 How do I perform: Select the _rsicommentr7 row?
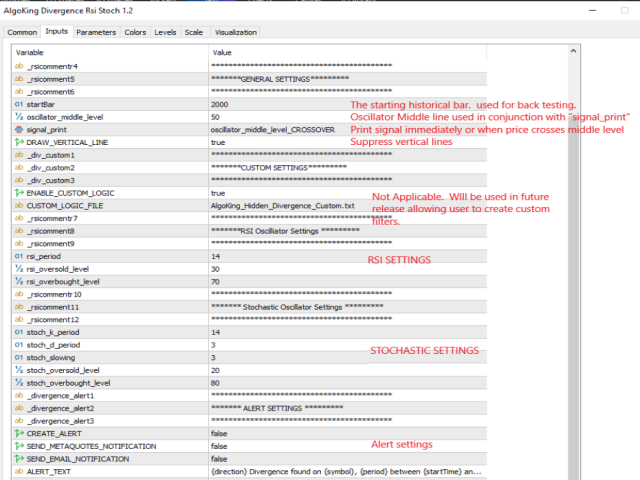(x=249, y=218)
